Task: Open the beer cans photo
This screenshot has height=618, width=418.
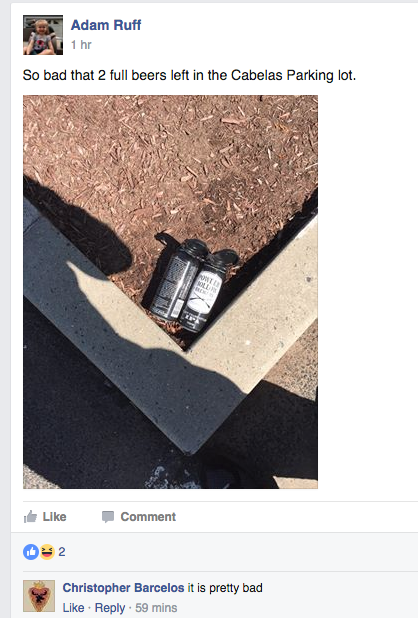Action: tap(170, 292)
